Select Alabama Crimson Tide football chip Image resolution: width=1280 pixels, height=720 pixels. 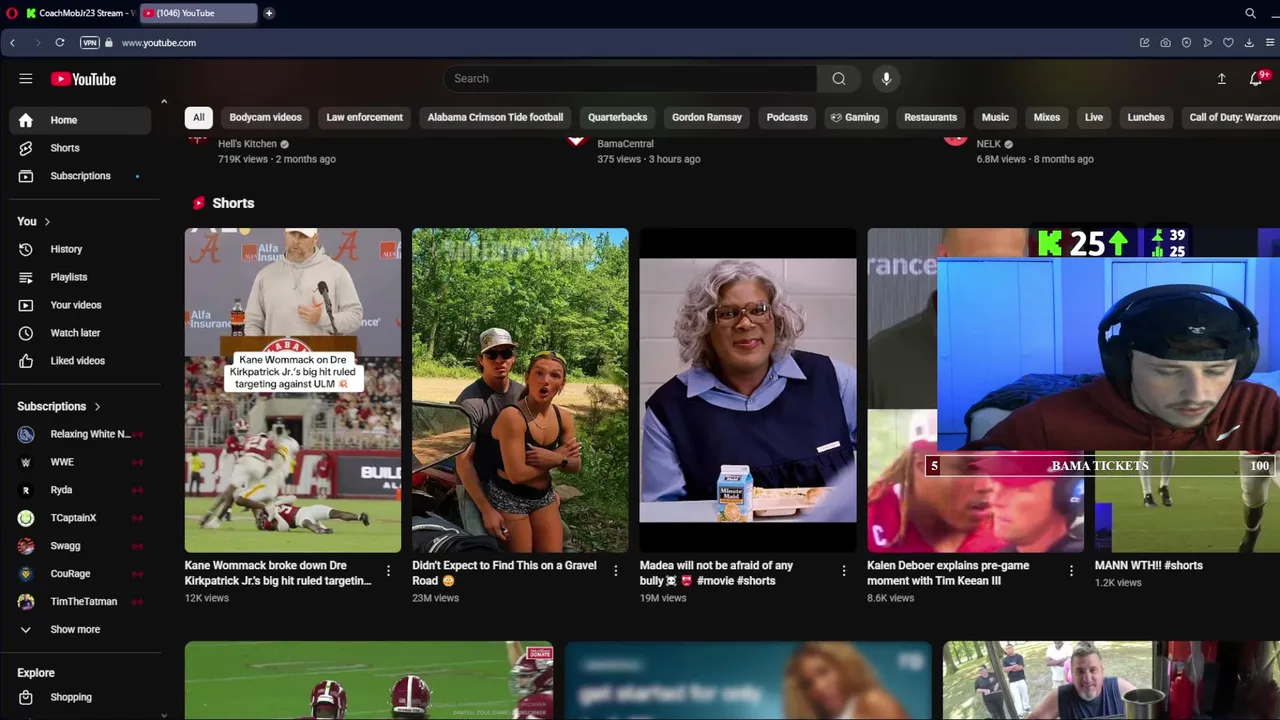pyautogui.click(x=495, y=117)
